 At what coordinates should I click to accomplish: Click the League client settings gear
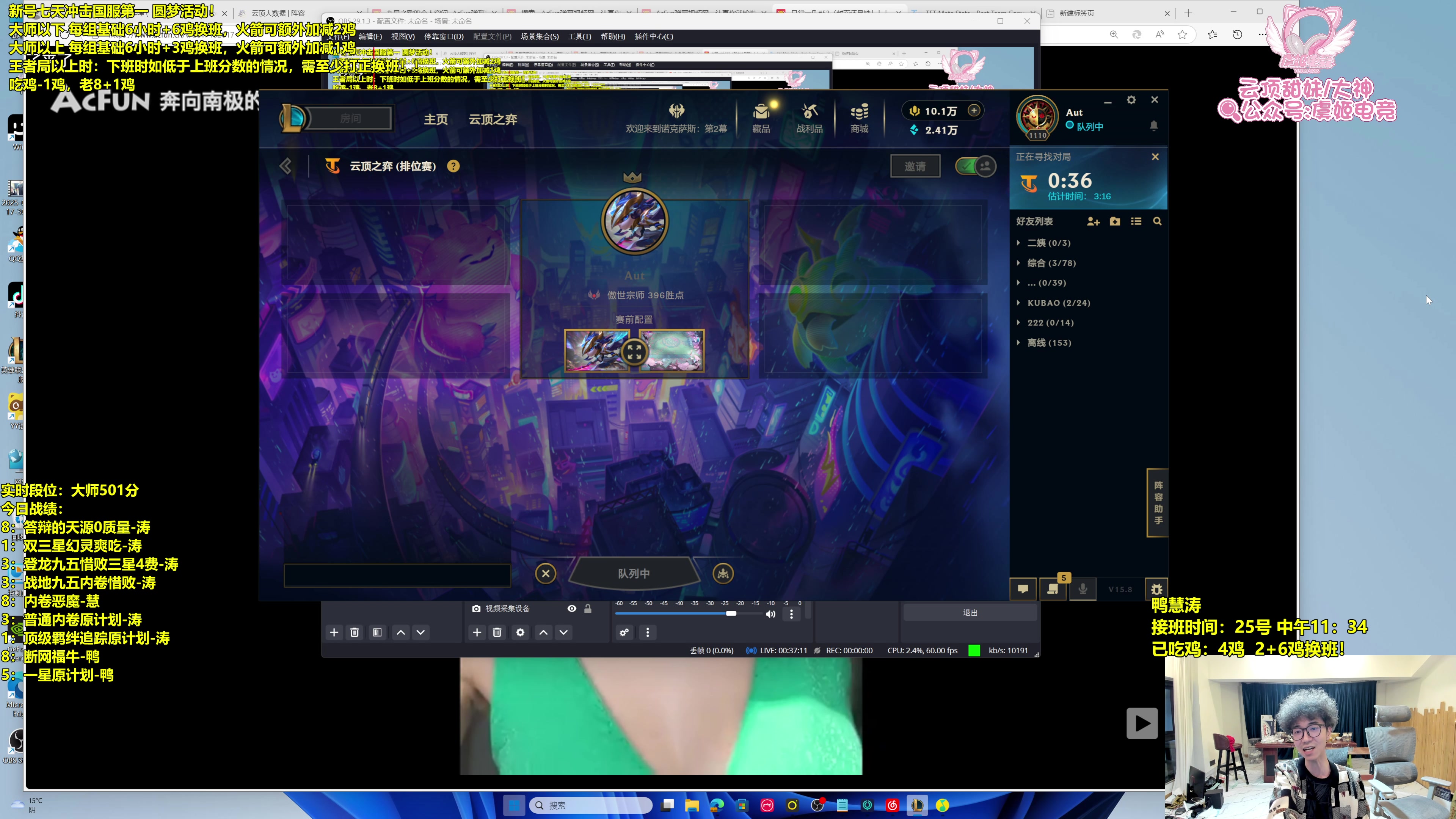[x=1131, y=100]
